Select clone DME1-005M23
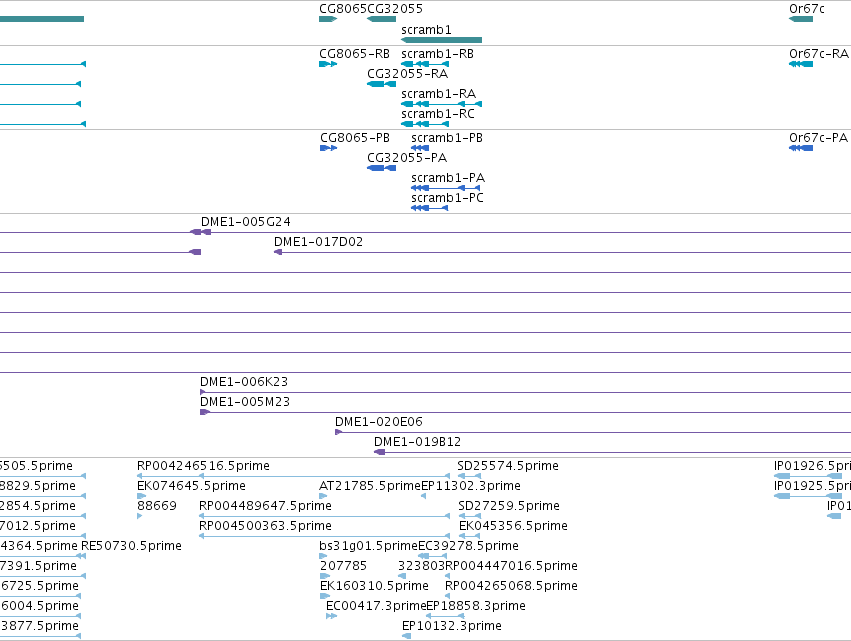Viewport: 851px width, 641px height. click(245, 402)
